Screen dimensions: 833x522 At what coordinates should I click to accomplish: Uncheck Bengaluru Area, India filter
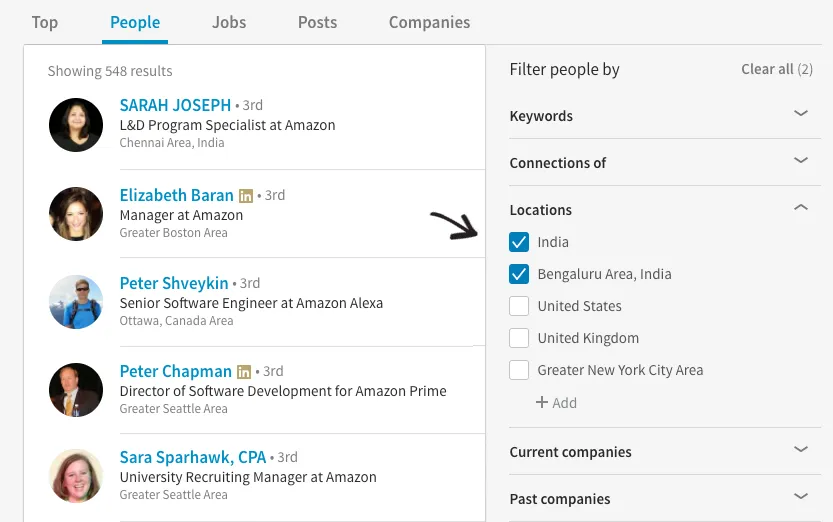coord(519,274)
